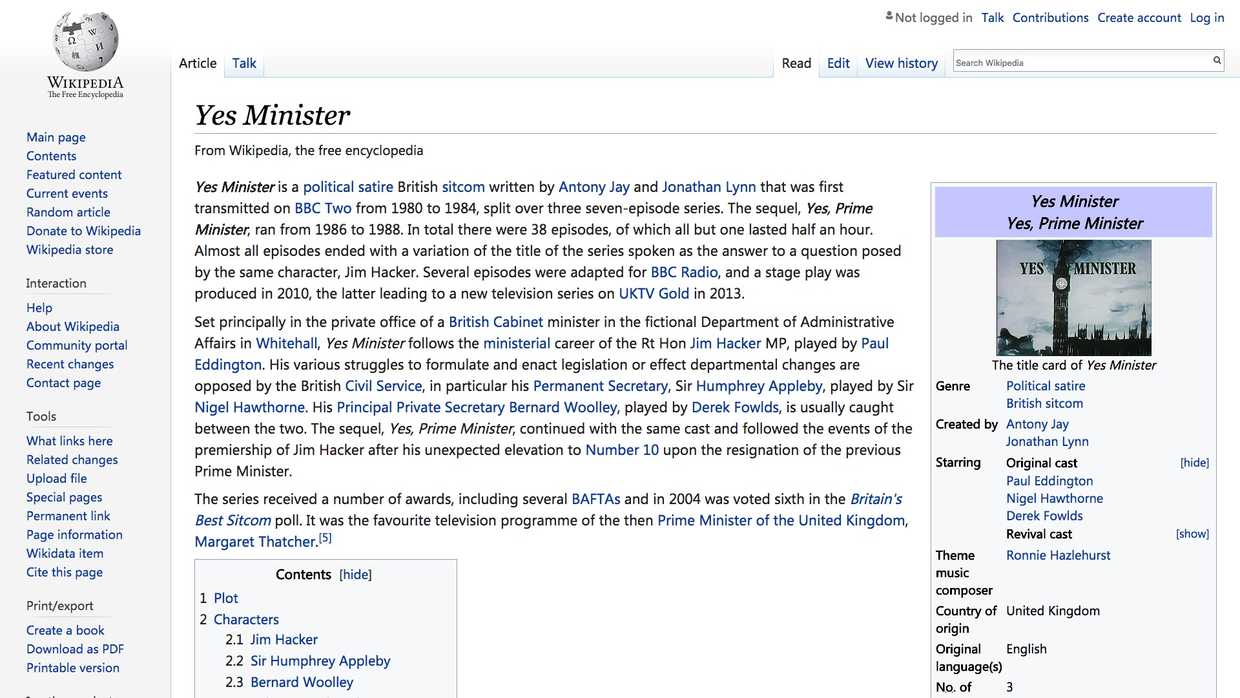
Task: Select the Edit tab
Action: [x=838, y=63]
